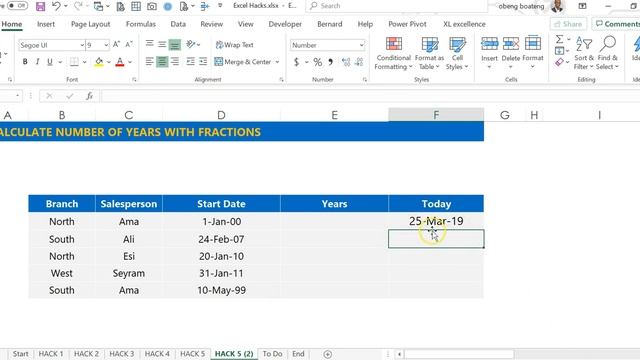Open Format as Table gallery

[x=429, y=53]
